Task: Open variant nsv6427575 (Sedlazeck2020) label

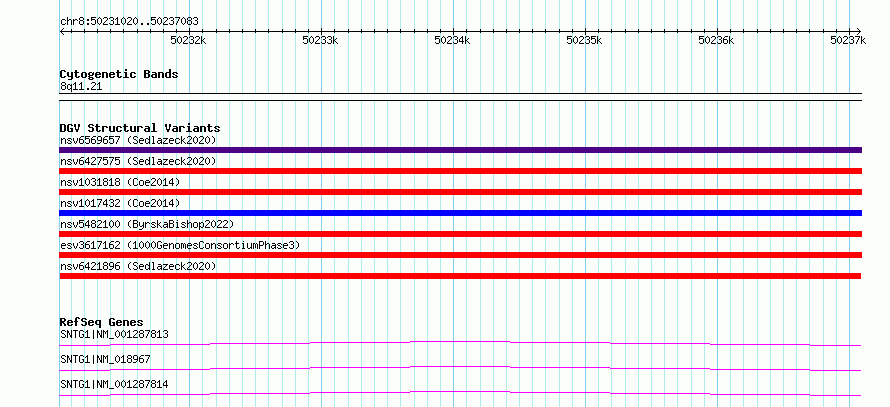Action: [138, 161]
